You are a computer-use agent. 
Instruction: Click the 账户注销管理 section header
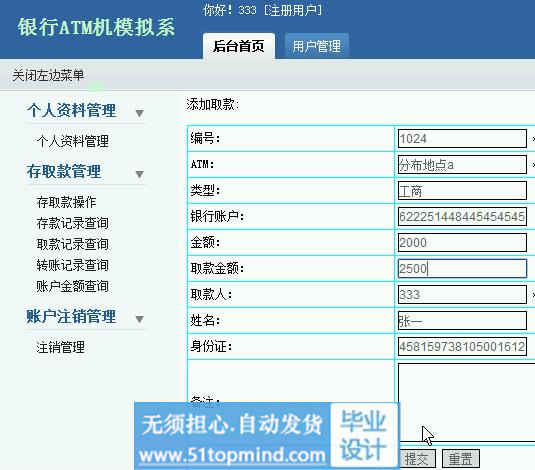[x=71, y=316]
